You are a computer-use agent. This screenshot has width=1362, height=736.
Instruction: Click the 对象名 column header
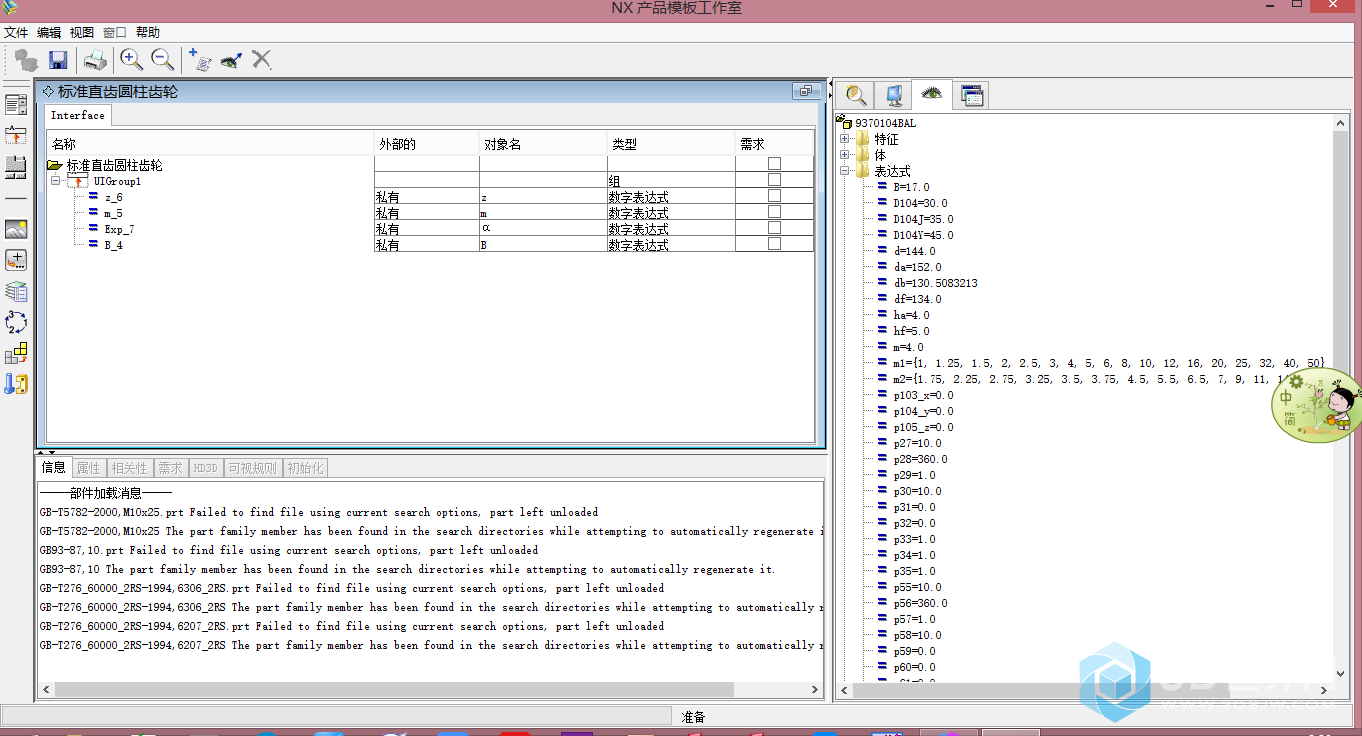pyautogui.click(x=543, y=144)
